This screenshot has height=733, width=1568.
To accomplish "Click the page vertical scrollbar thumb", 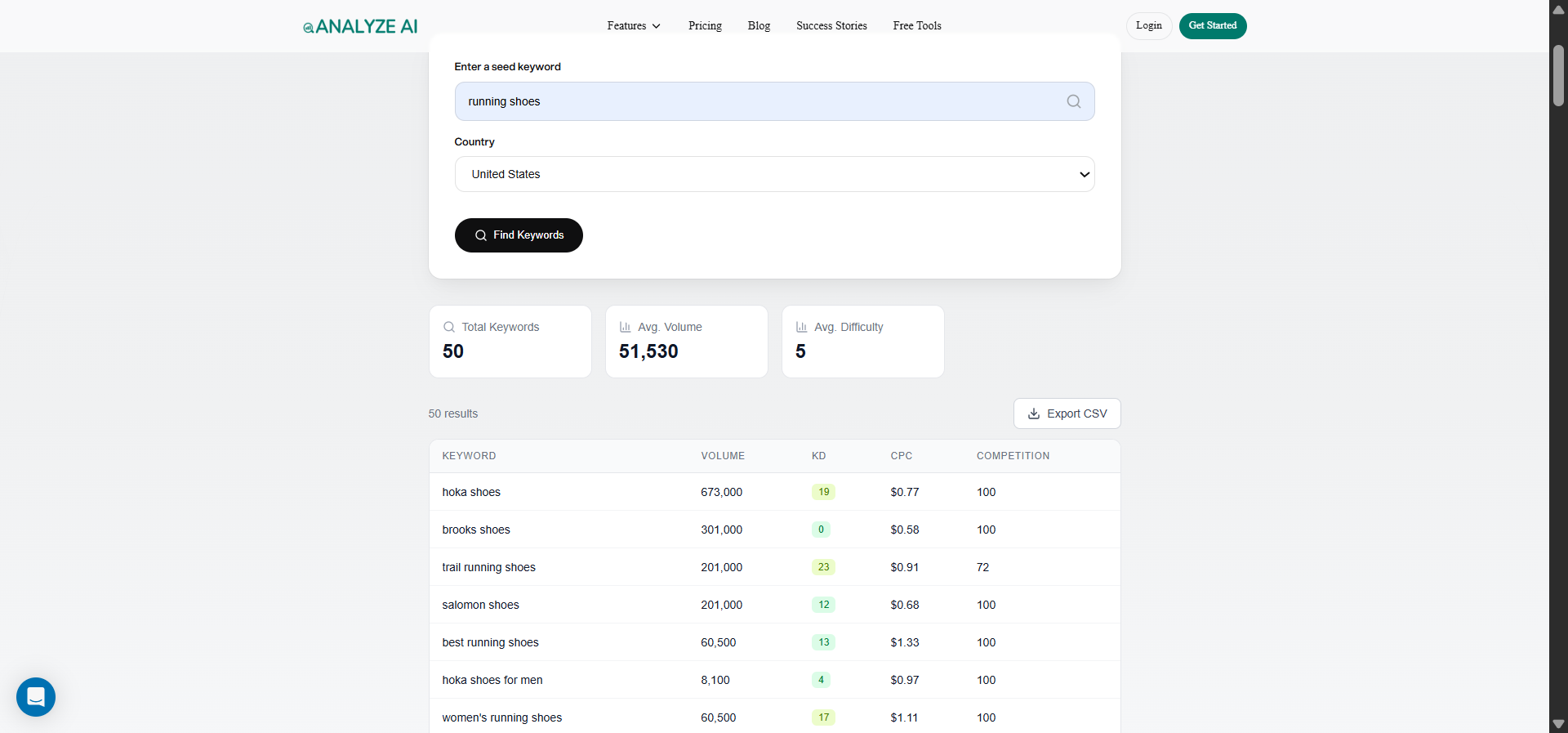I will (x=1558, y=75).
